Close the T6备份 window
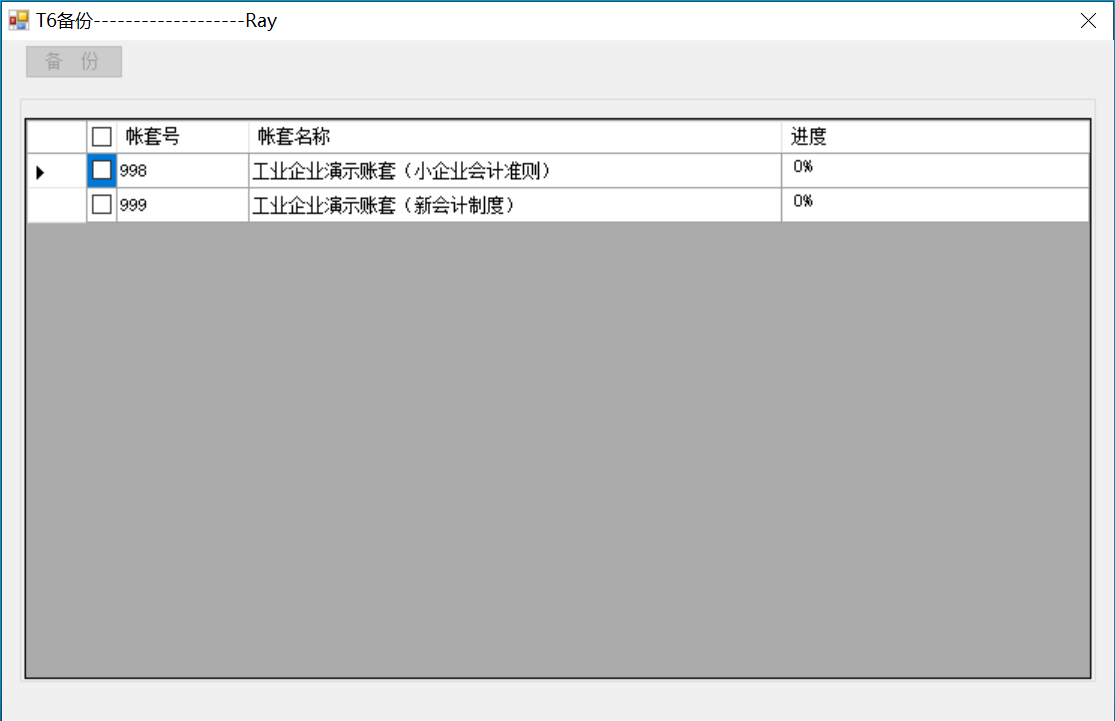Screen dimensions: 1115x721 pos(1088,20)
